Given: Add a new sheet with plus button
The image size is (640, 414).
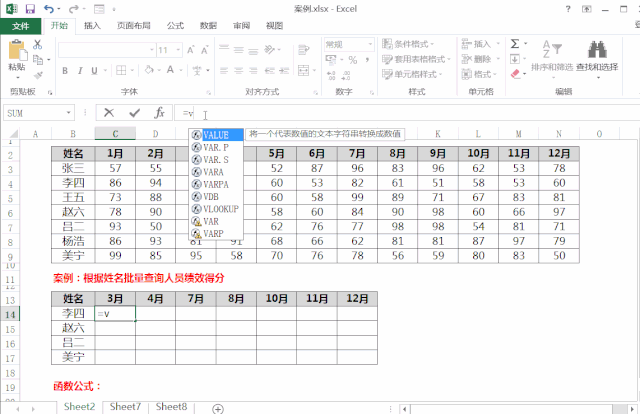Looking at the screenshot, I should pyautogui.click(x=218, y=409).
